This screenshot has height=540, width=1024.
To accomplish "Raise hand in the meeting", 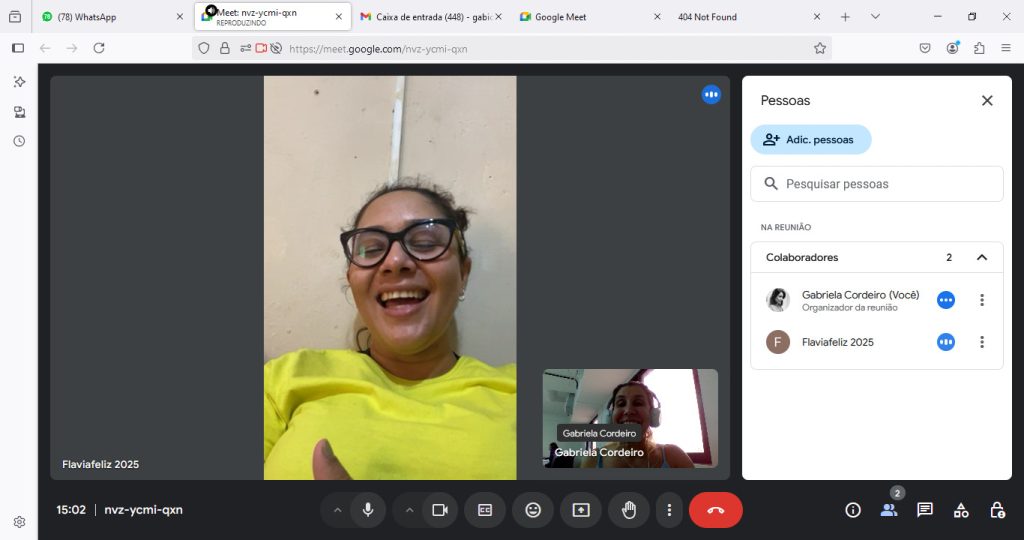I will point(629,510).
